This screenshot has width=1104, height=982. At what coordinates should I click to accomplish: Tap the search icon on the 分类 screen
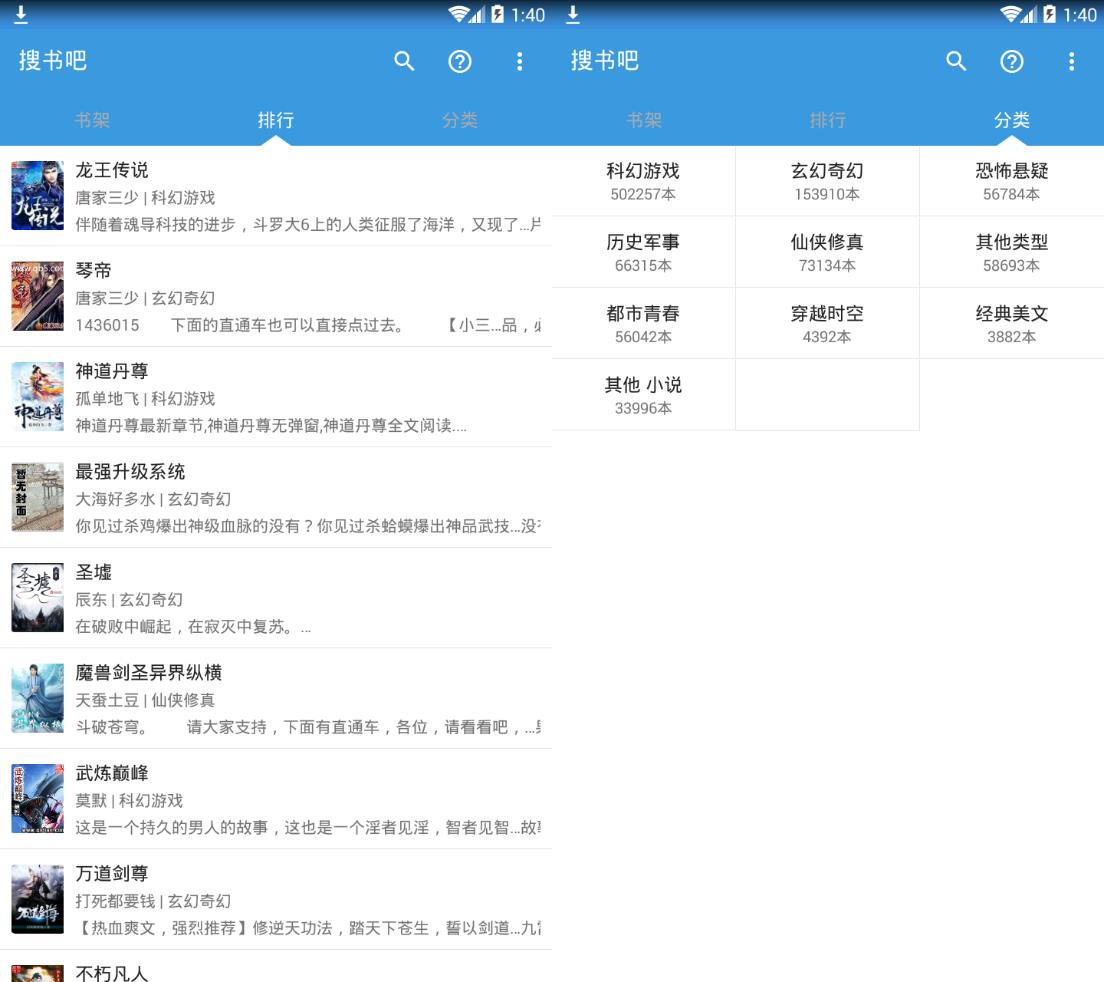pyautogui.click(x=956, y=61)
